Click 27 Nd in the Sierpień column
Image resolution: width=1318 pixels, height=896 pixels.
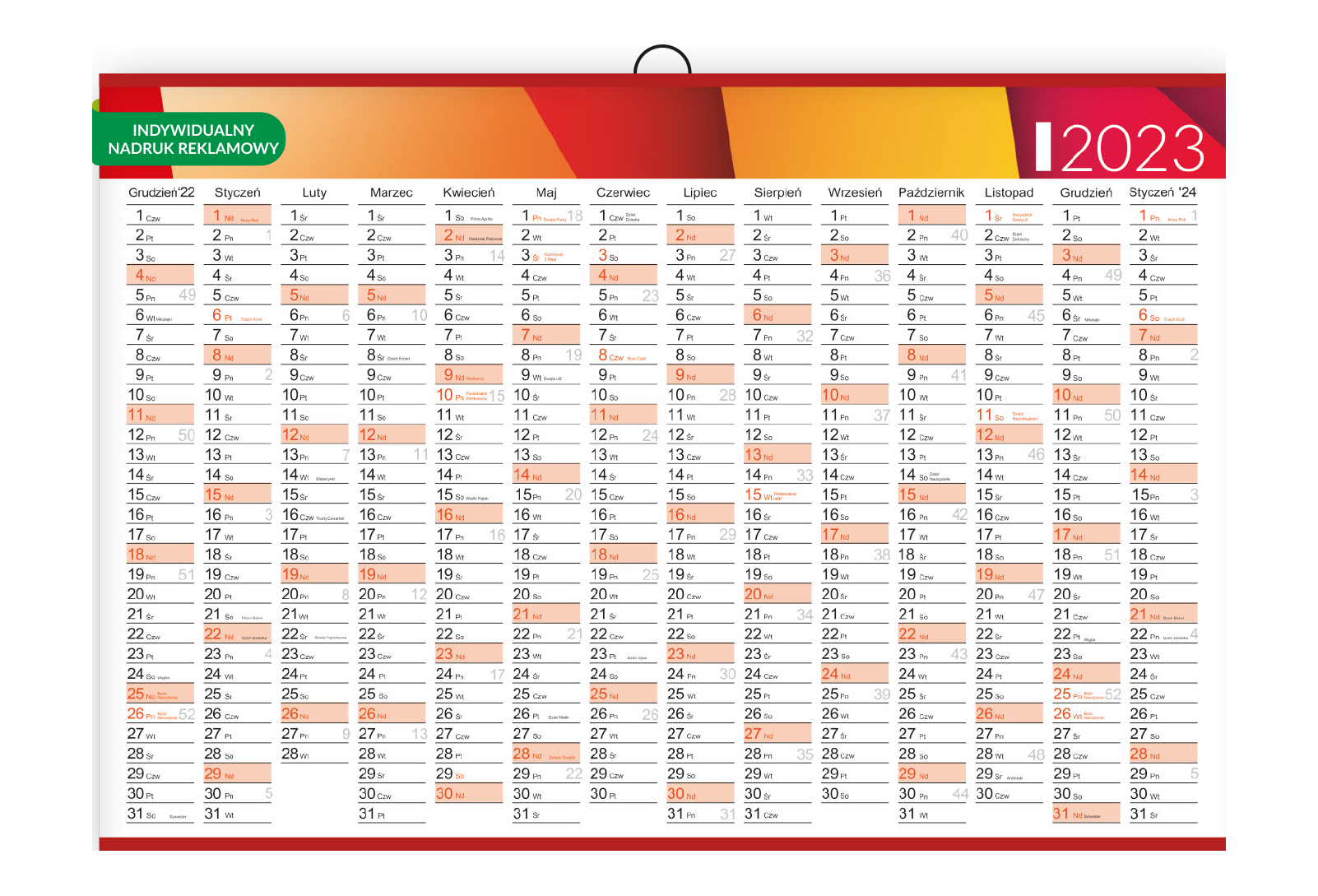(x=777, y=734)
